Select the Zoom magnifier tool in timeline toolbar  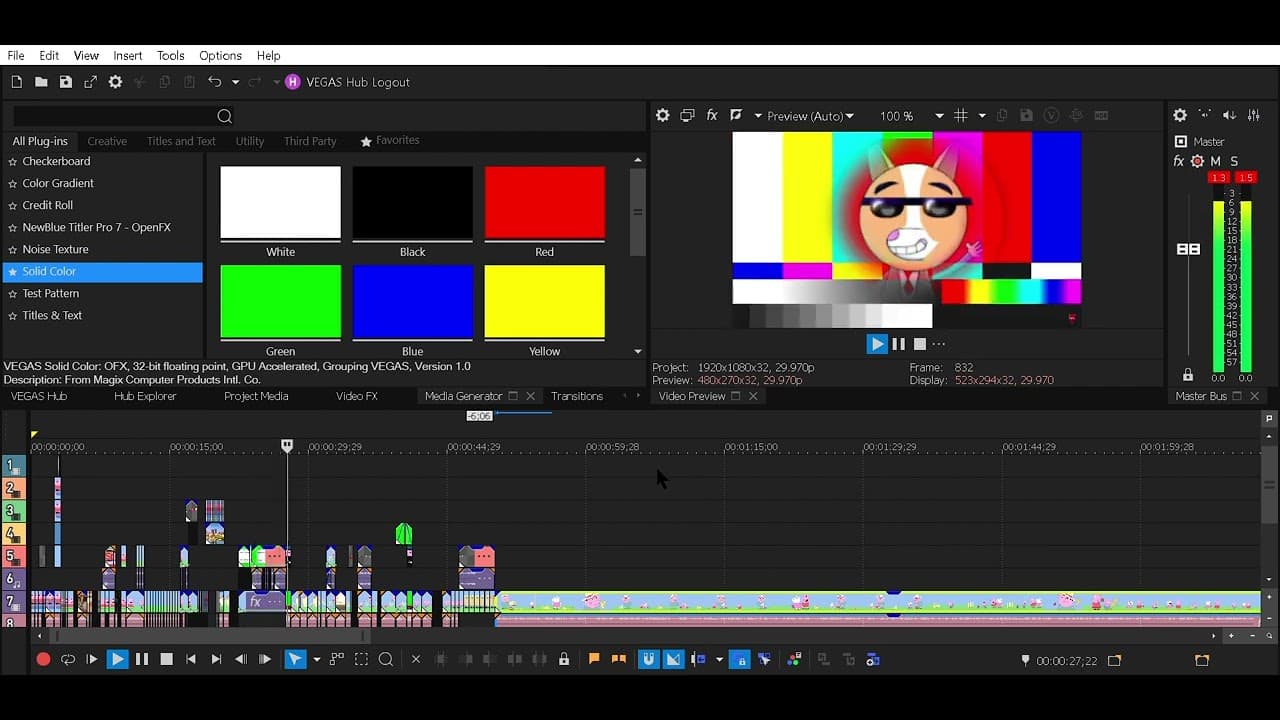[386, 659]
